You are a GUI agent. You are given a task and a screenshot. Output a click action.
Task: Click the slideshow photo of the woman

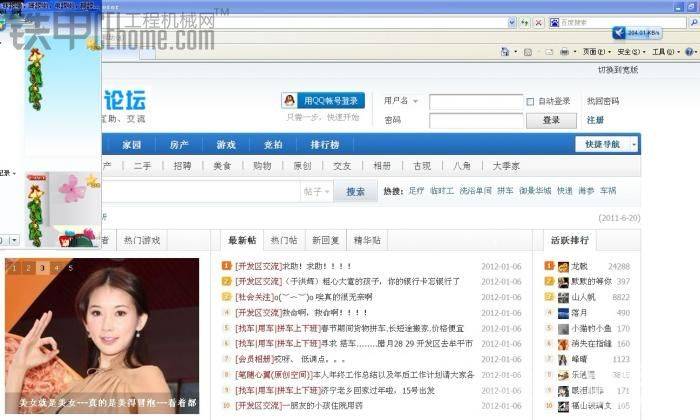tap(102, 336)
